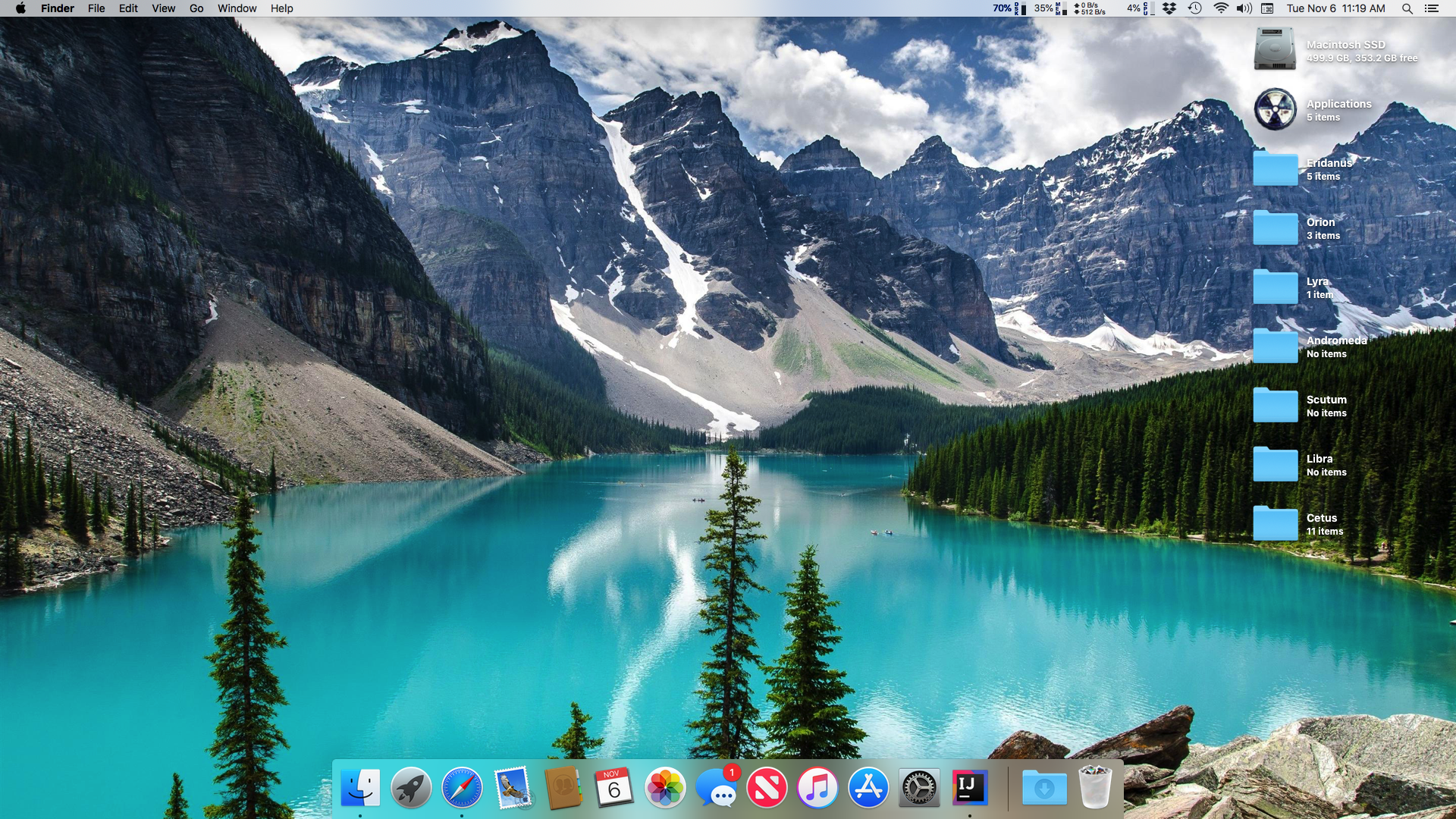This screenshot has height=819, width=1456.
Task: Select the Cetus folder on desktop
Action: (x=1276, y=523)
